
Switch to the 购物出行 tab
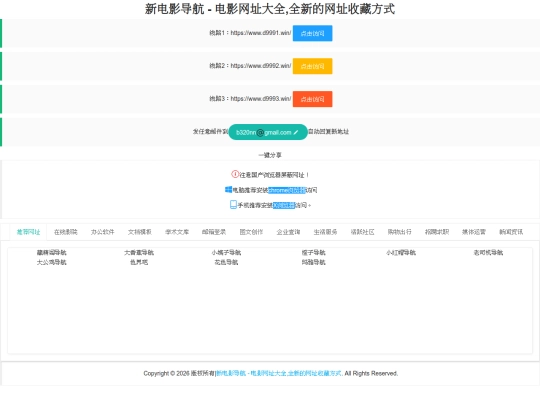coord(399,232)
